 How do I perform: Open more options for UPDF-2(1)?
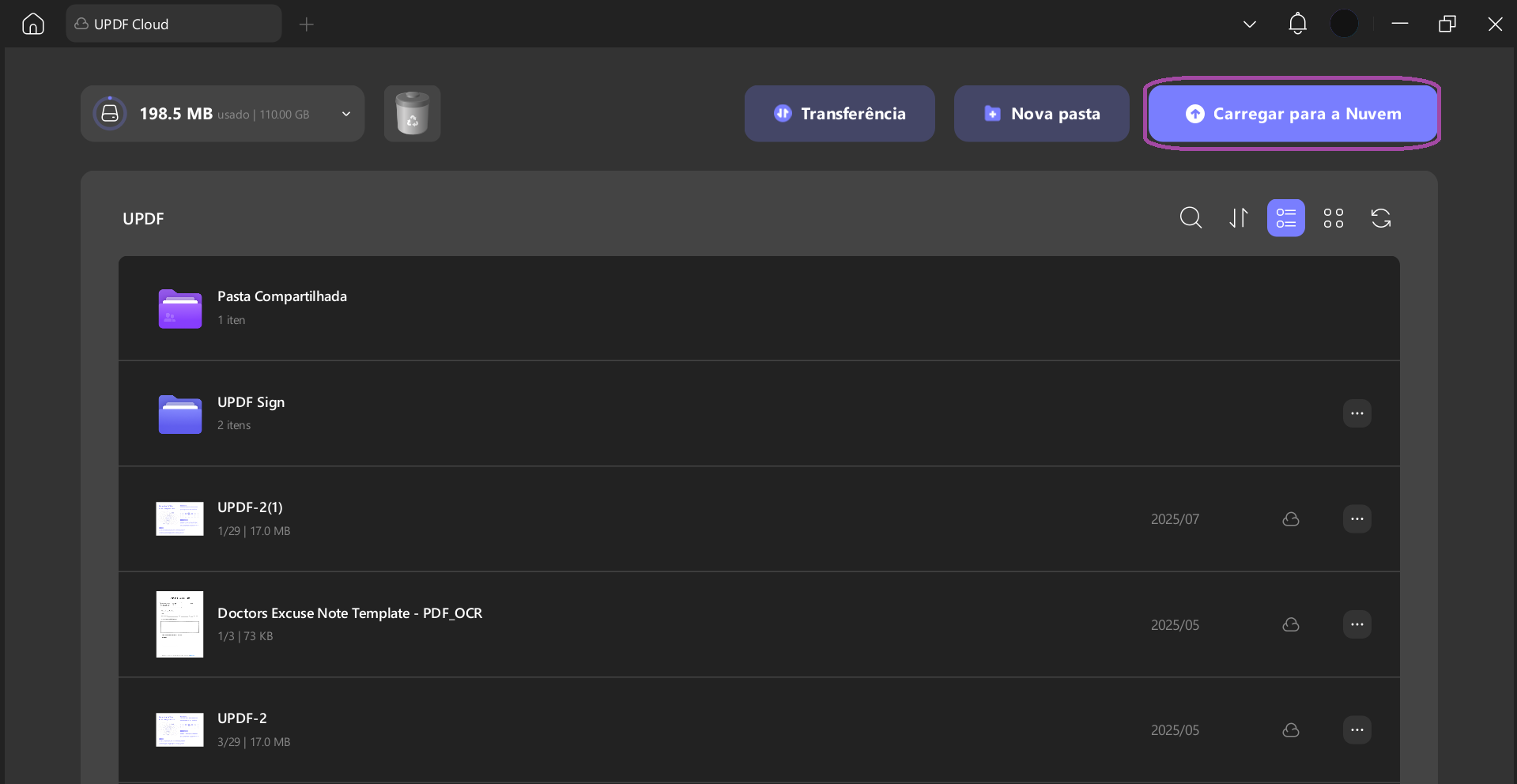point(1357,519)
